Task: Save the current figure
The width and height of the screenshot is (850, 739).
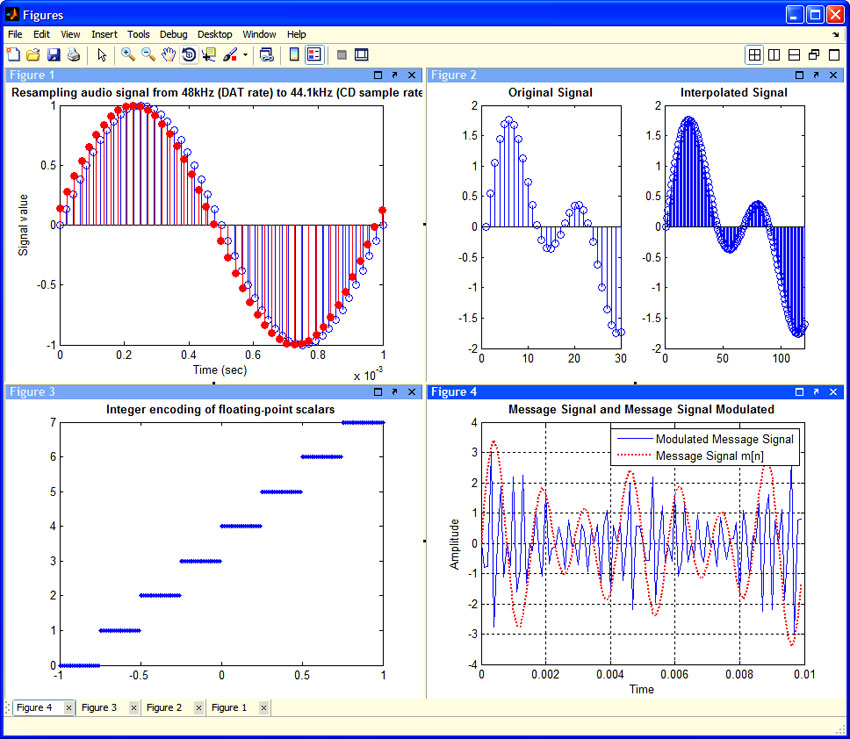Action: [x=52, y=55]
